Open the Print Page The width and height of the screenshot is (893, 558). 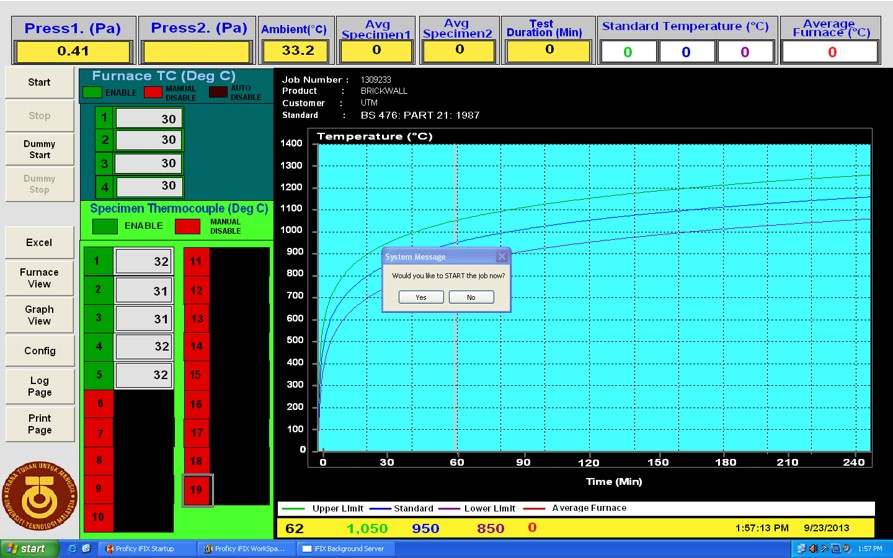click(39, 424)
